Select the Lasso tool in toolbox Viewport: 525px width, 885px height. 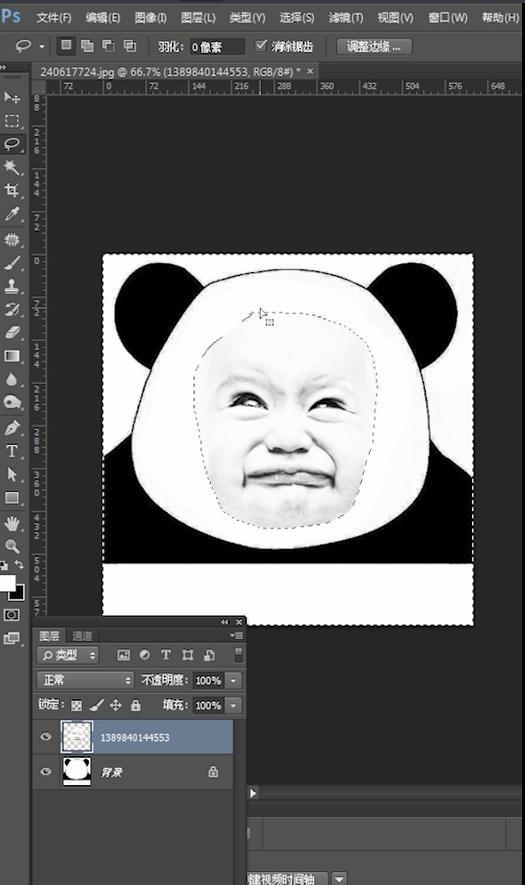pos(12,144)
